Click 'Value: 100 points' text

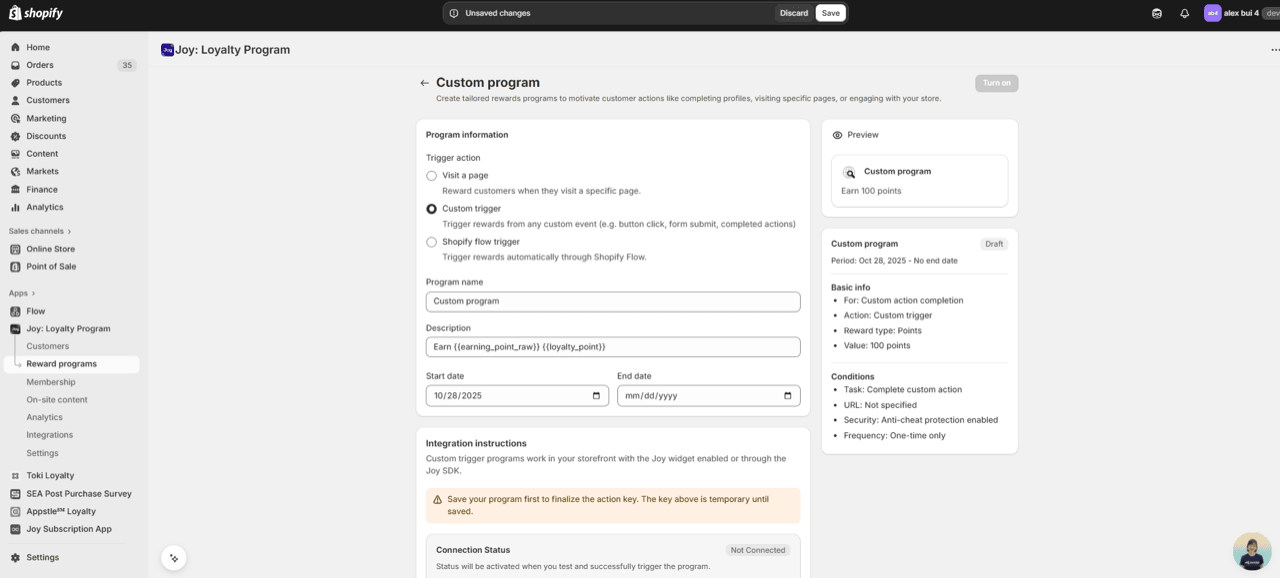pyautogui.click(x=877, y=346)
